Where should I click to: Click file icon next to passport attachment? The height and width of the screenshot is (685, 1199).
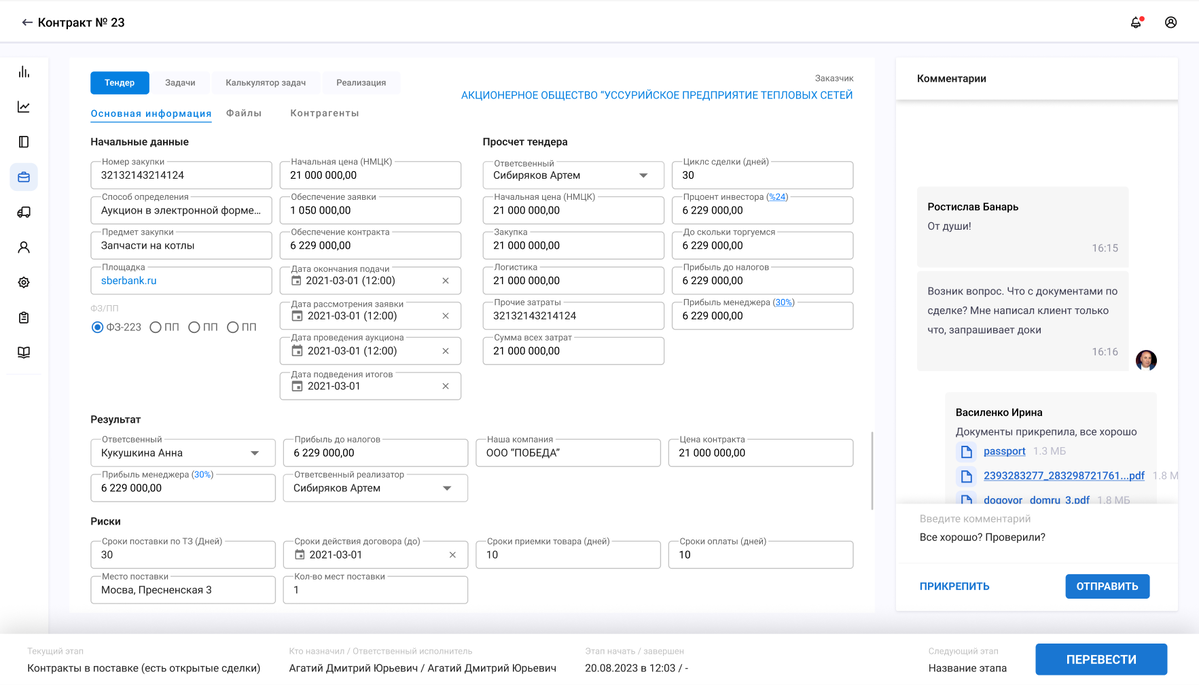coord(967,452)
